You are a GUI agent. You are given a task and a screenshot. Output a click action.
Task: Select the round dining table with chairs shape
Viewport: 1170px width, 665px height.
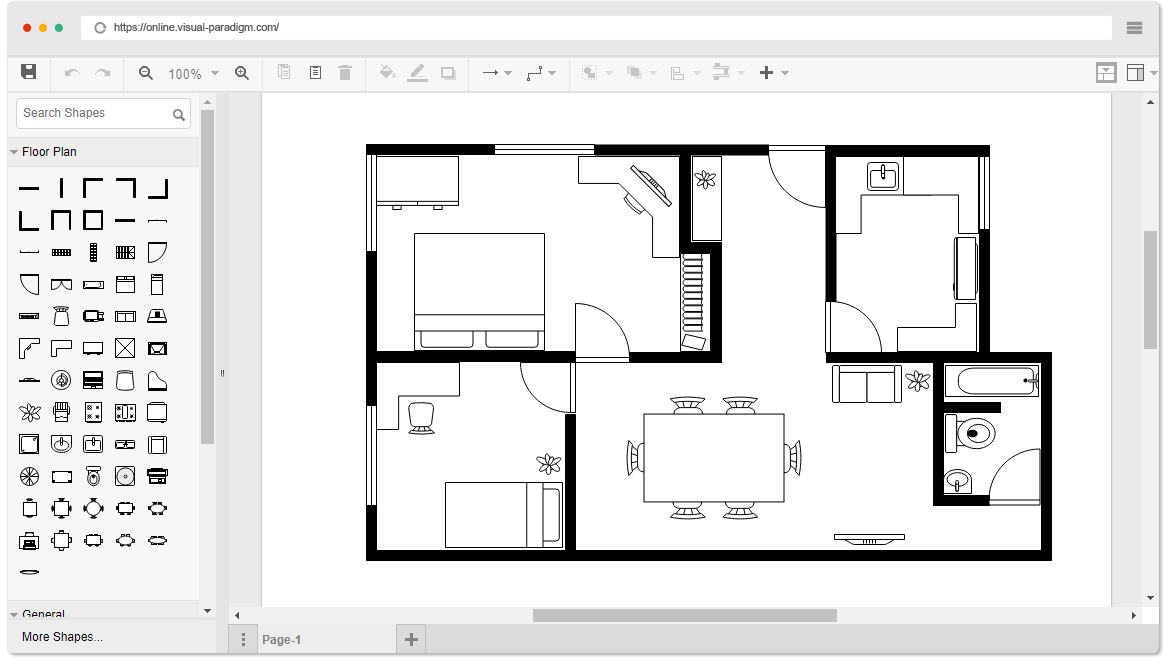point(93,508)
